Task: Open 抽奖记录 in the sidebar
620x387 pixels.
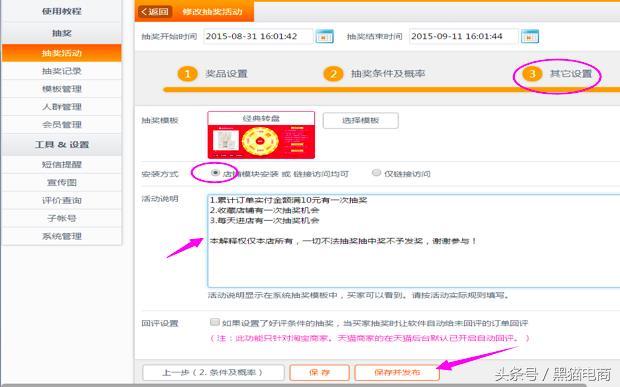Action: click(62, 71)
